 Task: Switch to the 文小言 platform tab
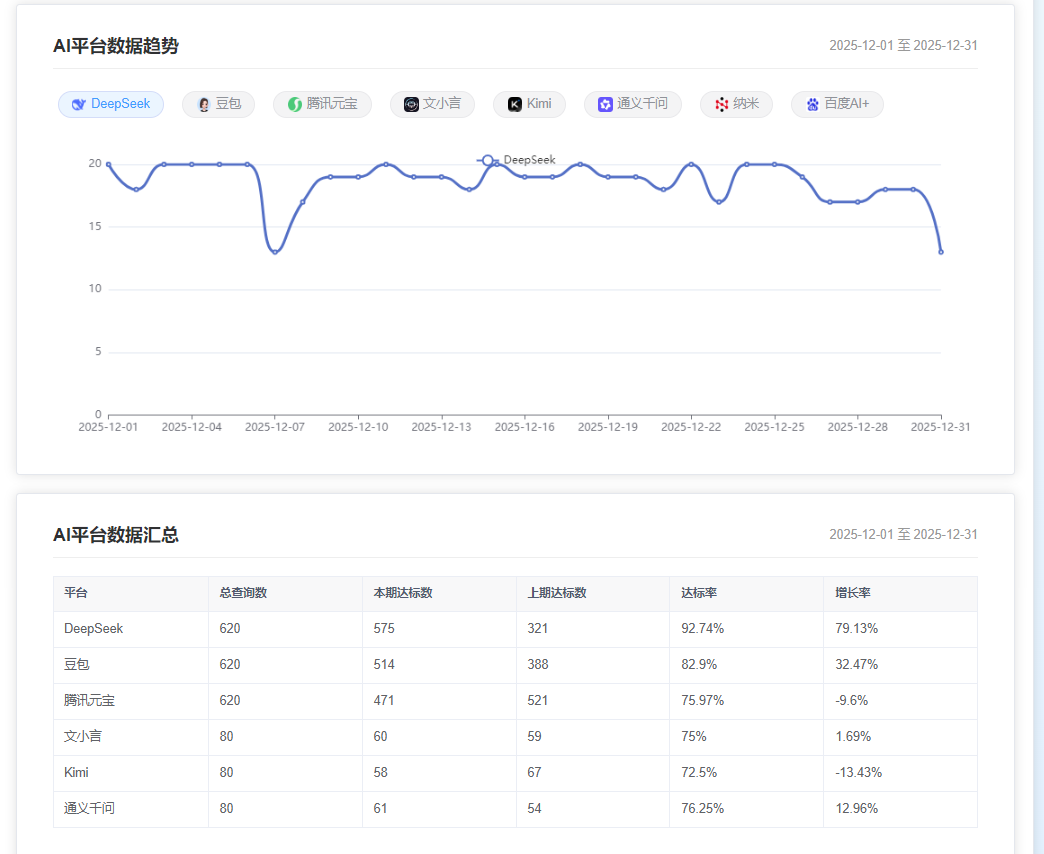coord(432,105)
